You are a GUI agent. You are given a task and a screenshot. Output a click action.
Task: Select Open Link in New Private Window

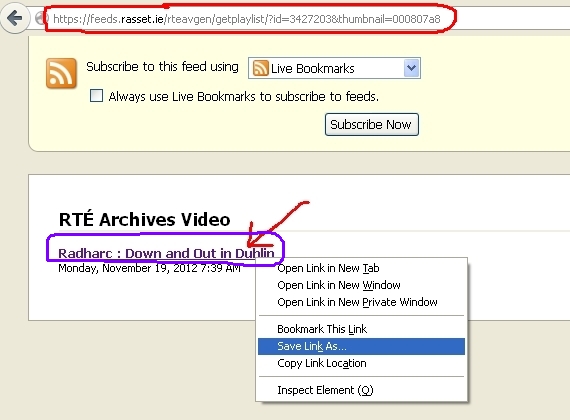[357, 302]
